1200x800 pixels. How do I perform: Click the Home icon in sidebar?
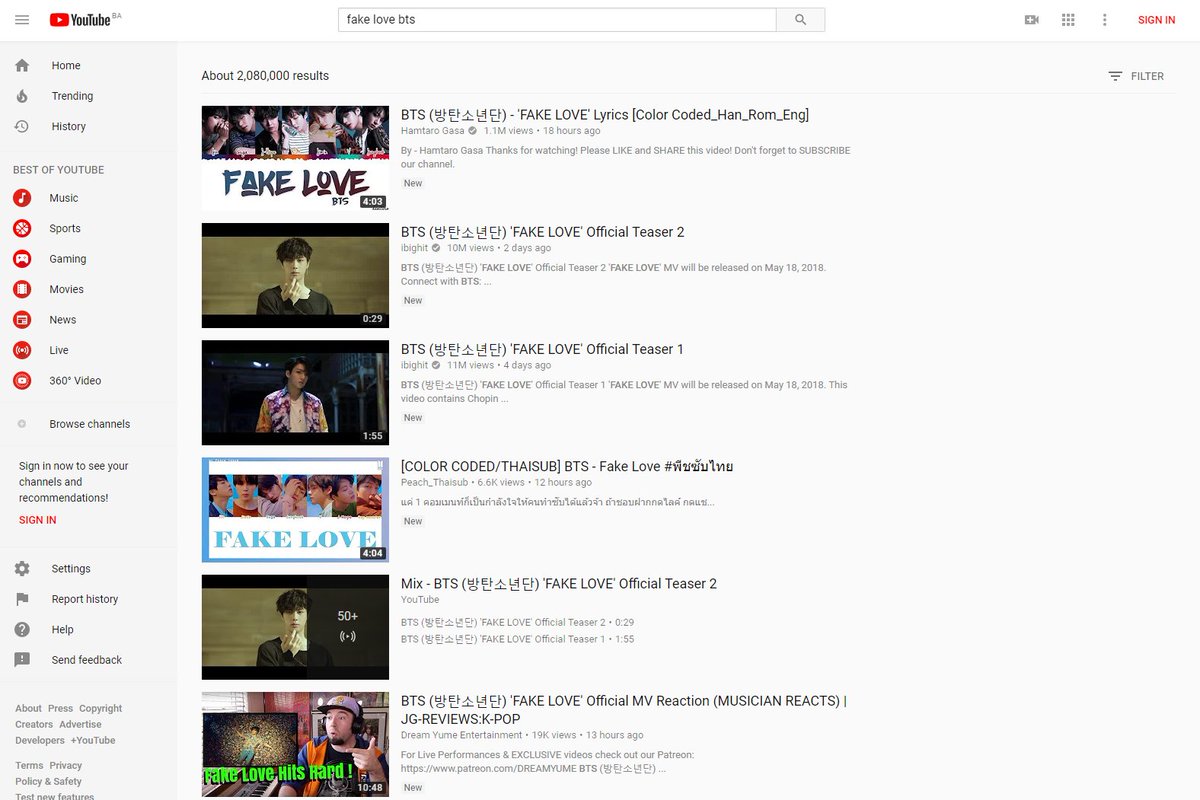point(22,65)
